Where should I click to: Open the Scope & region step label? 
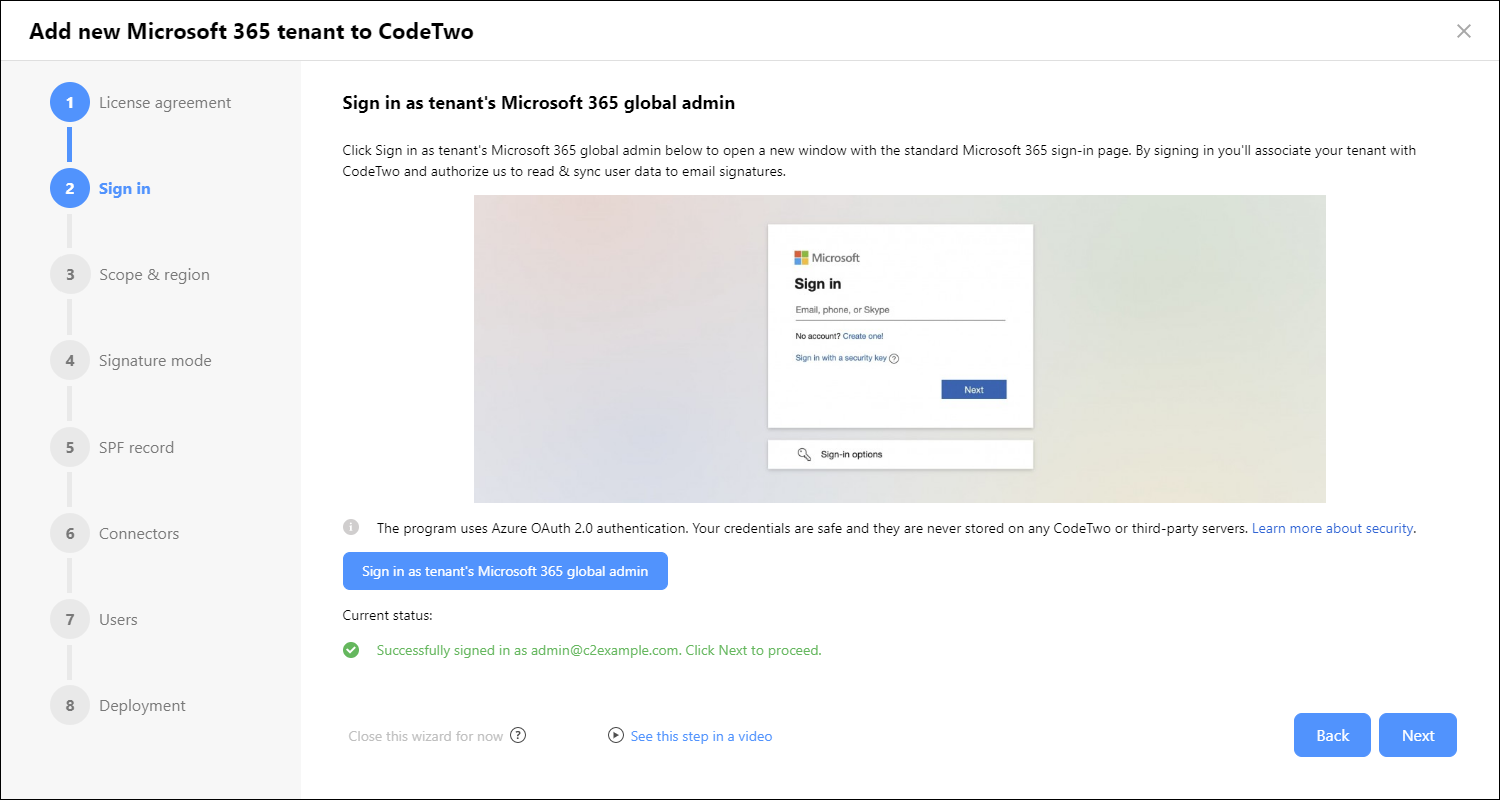[154, 274]
